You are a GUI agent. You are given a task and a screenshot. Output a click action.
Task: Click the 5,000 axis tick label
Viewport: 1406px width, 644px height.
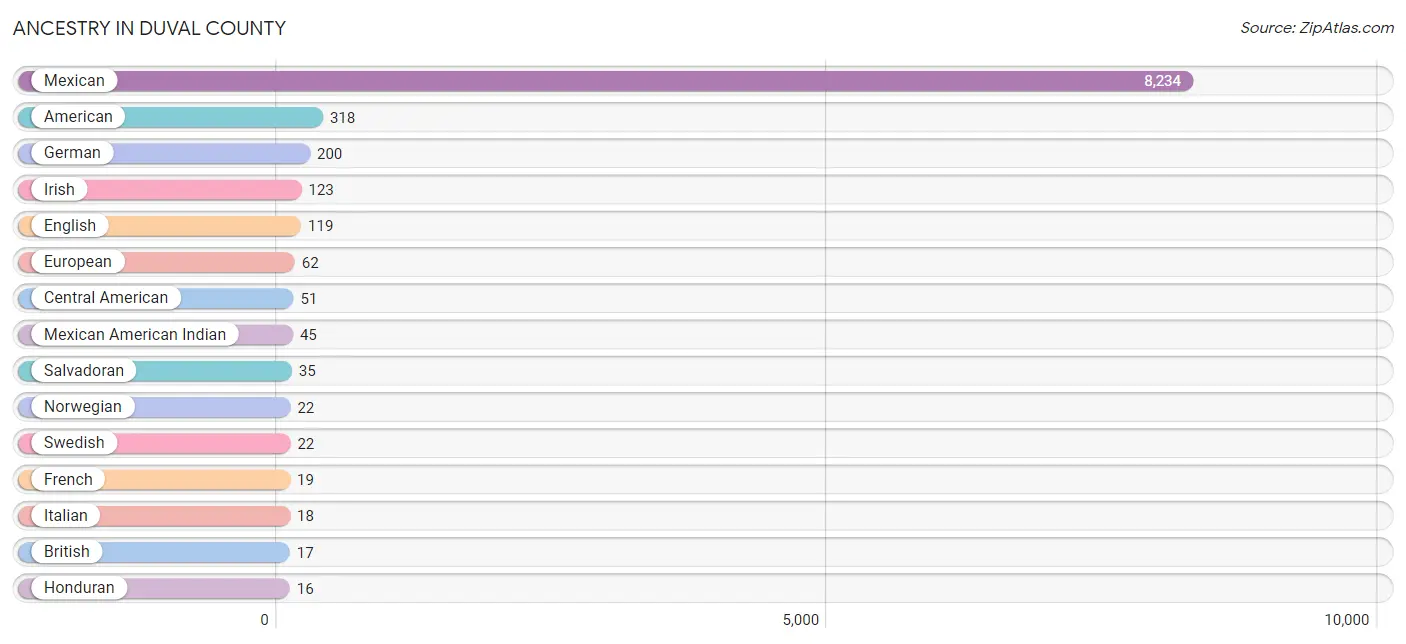pos(800,620)
